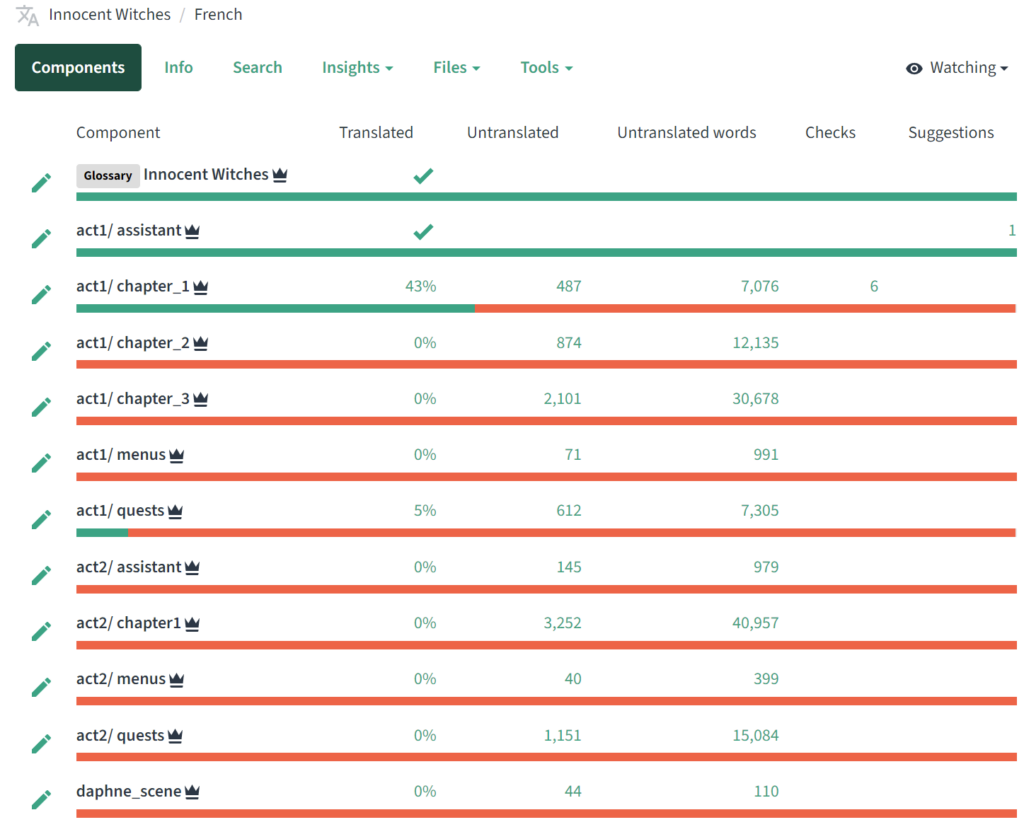
Task: Open the Tools dropdown menu
Action: pos(546,68)
